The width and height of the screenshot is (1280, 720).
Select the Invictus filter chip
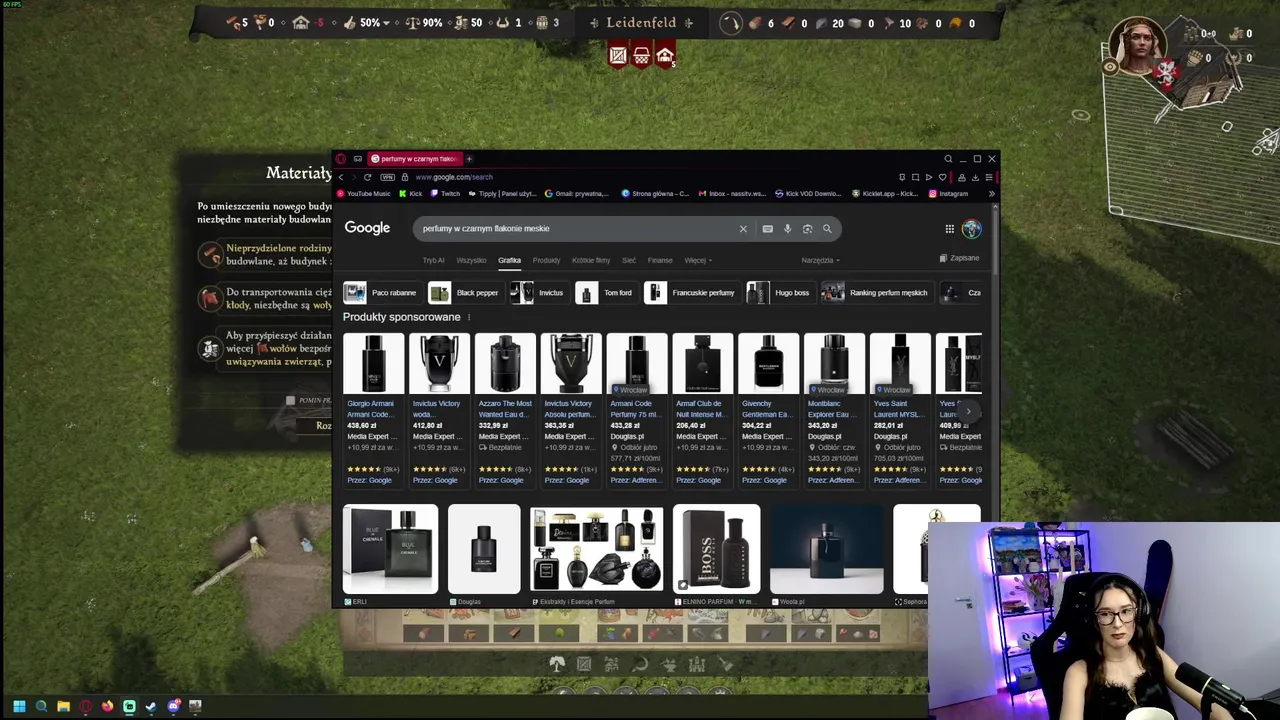(538, 293)
